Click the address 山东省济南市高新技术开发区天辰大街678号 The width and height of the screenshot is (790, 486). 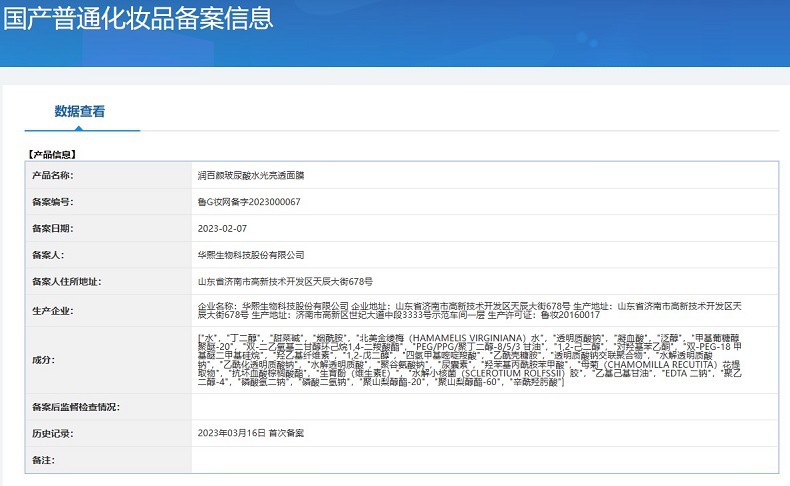click(286, 283)
